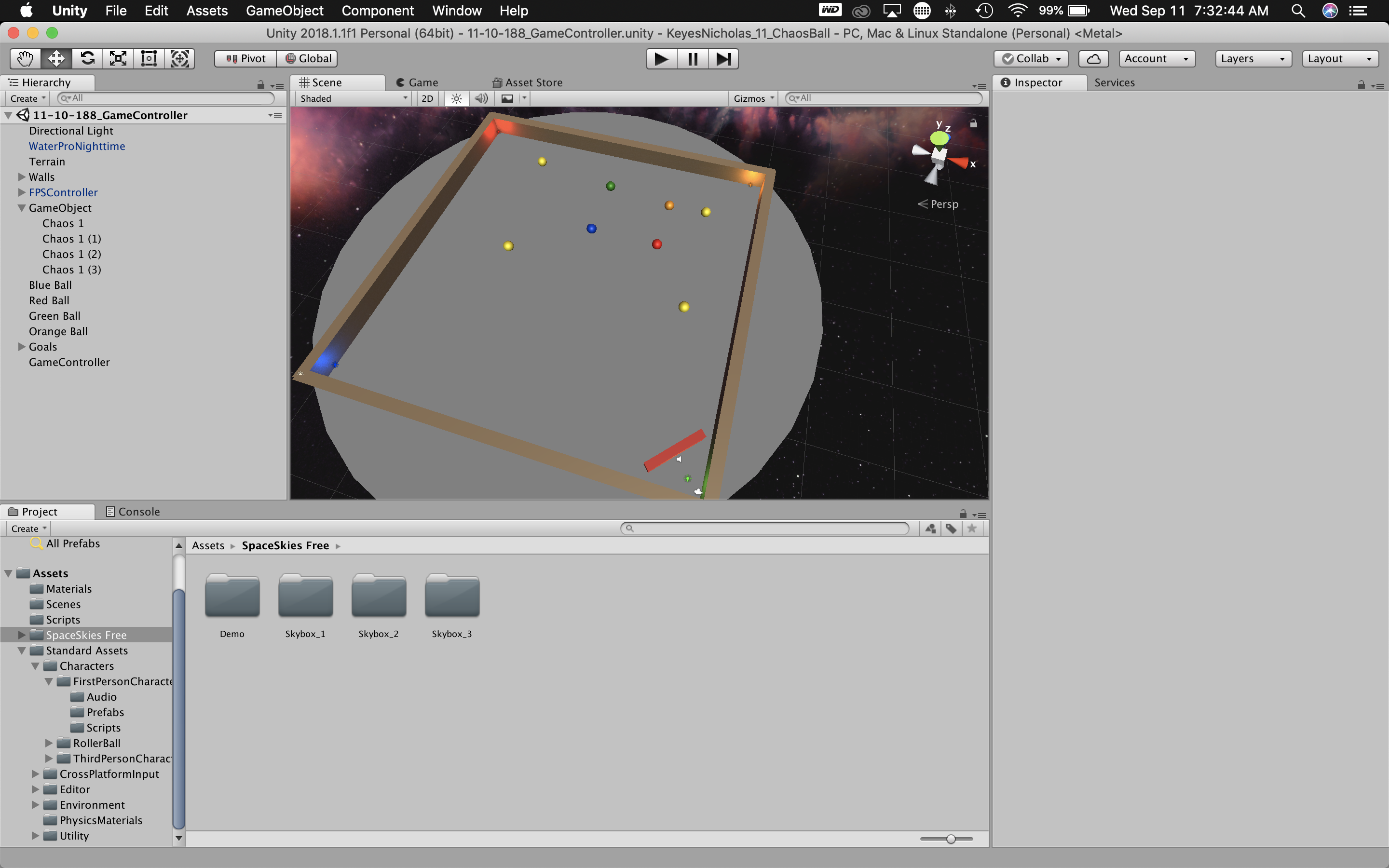The image size is (1389, 868).
Task: Open Unity cloud services window
Action: pos(1092,58)
